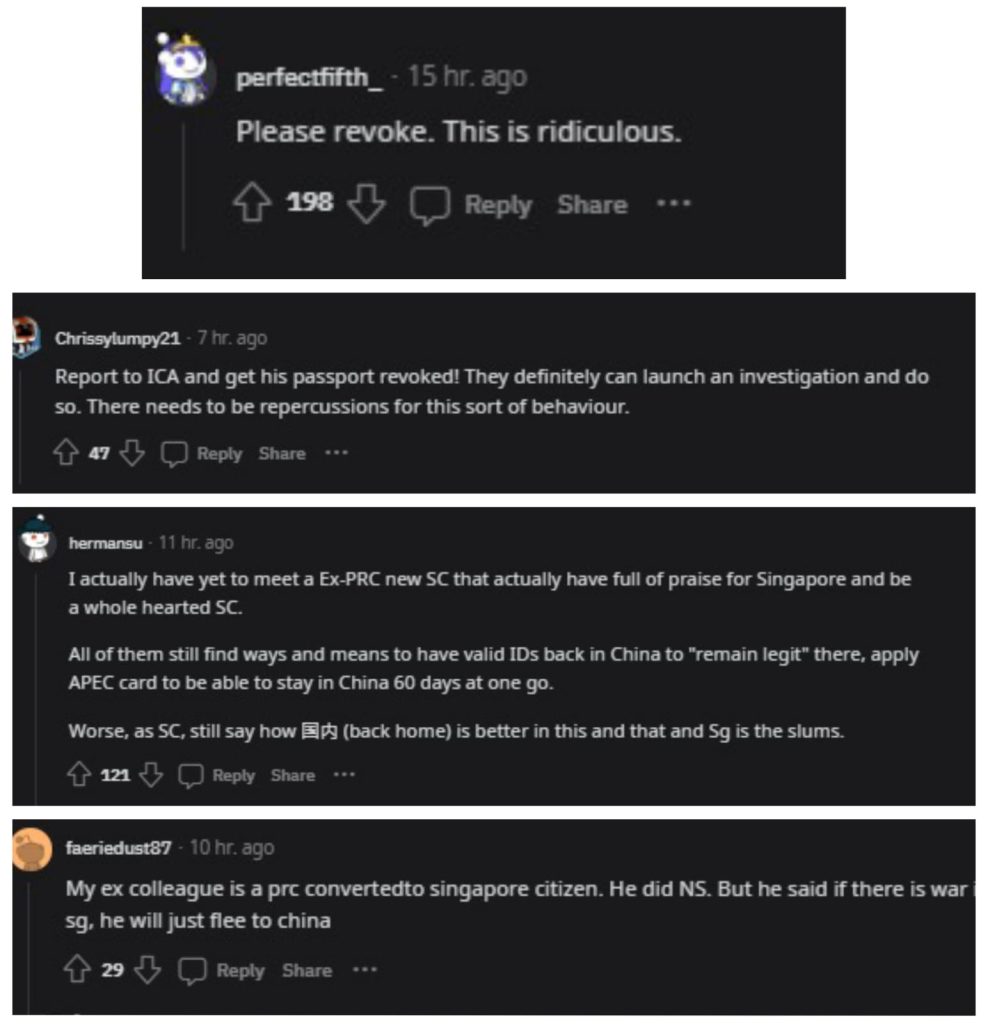988x1024 pixels.
Task: Open perfectfifth_ user profile link
Action: pos(309,78)
